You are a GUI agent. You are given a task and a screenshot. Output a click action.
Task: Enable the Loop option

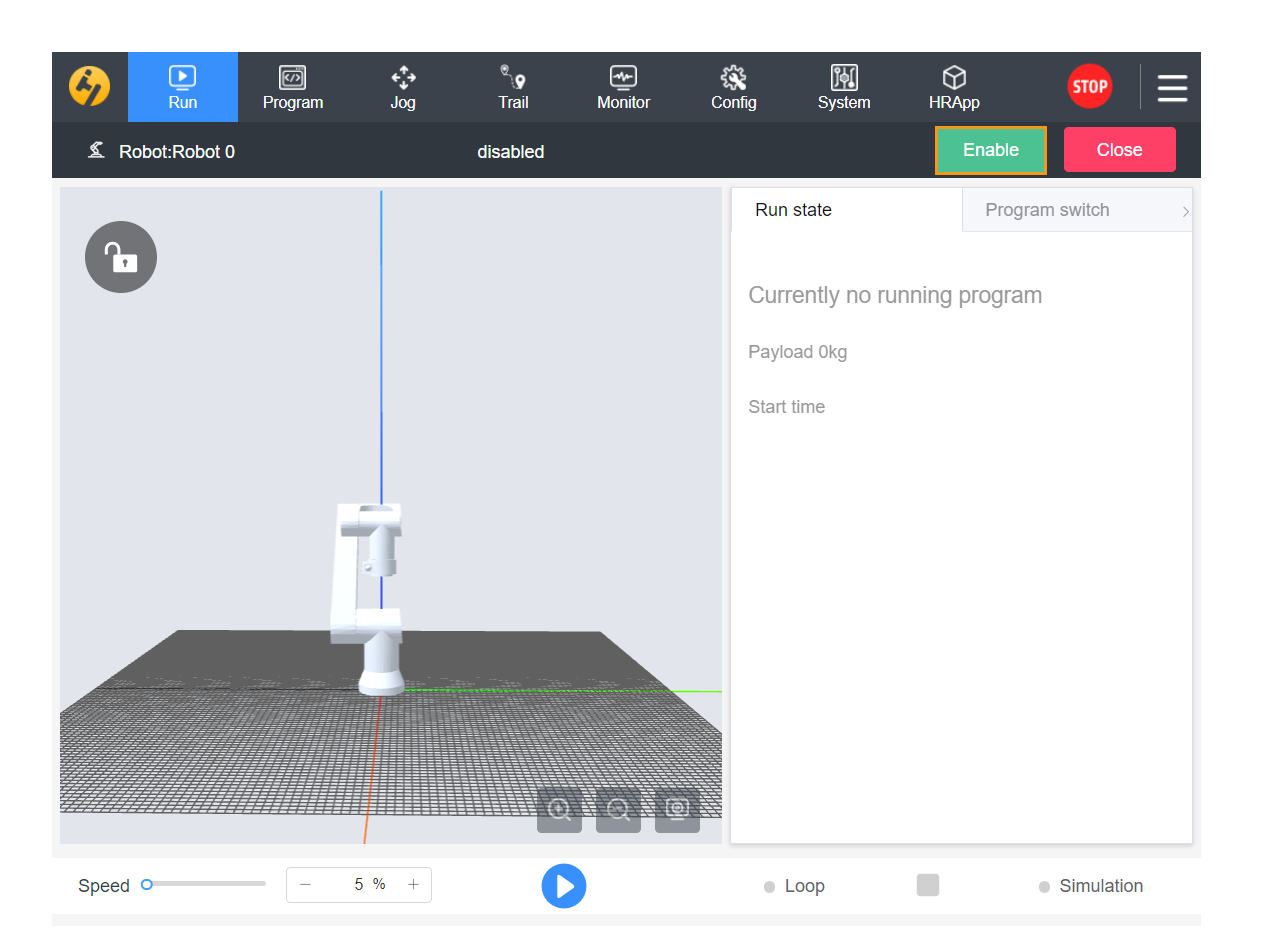[770, 887]
